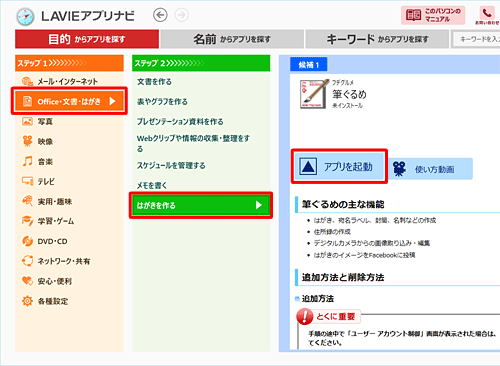Click the arrow on はがきを作る

pos(259,205)
